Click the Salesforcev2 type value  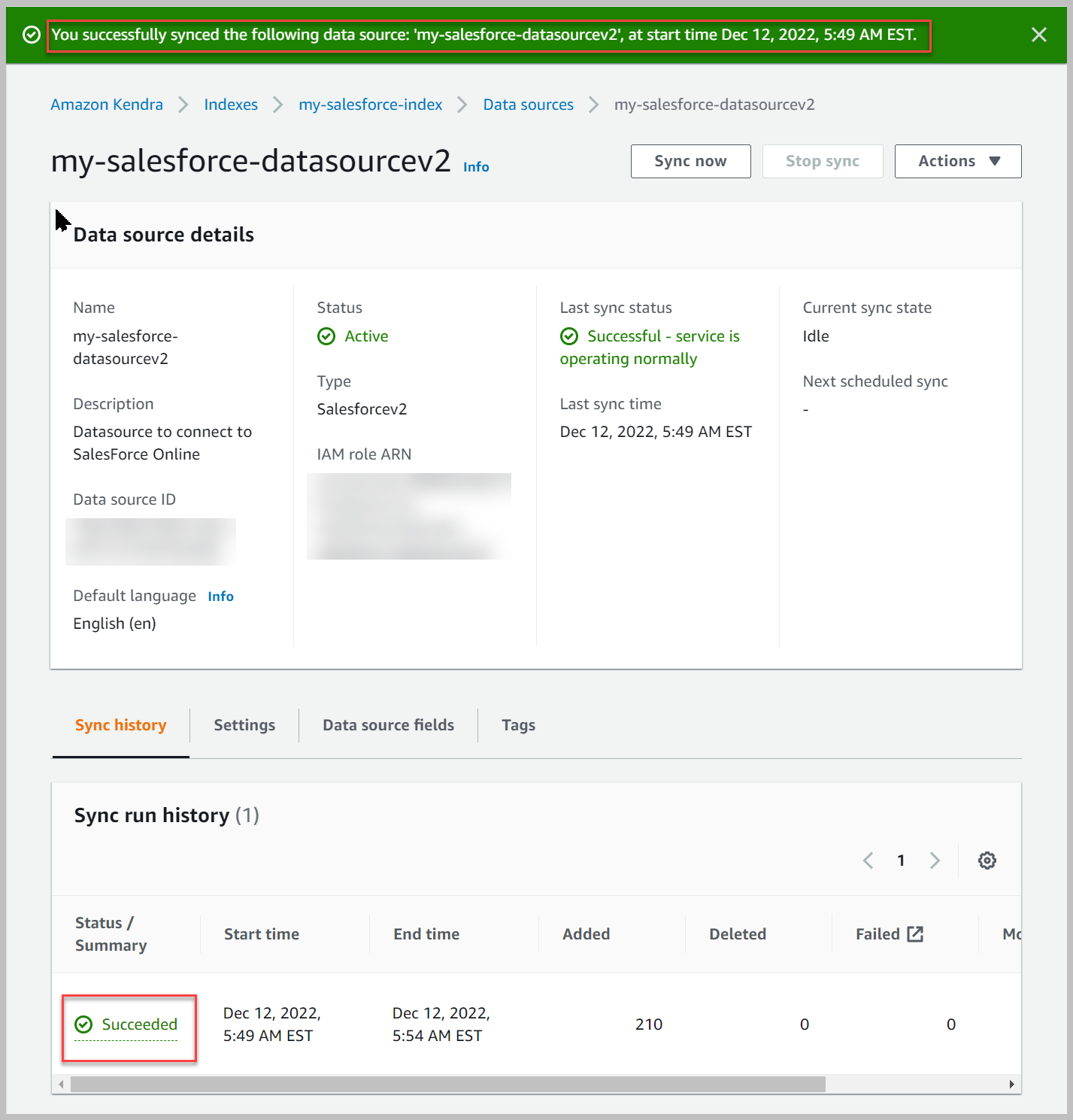tap(362, 409)
